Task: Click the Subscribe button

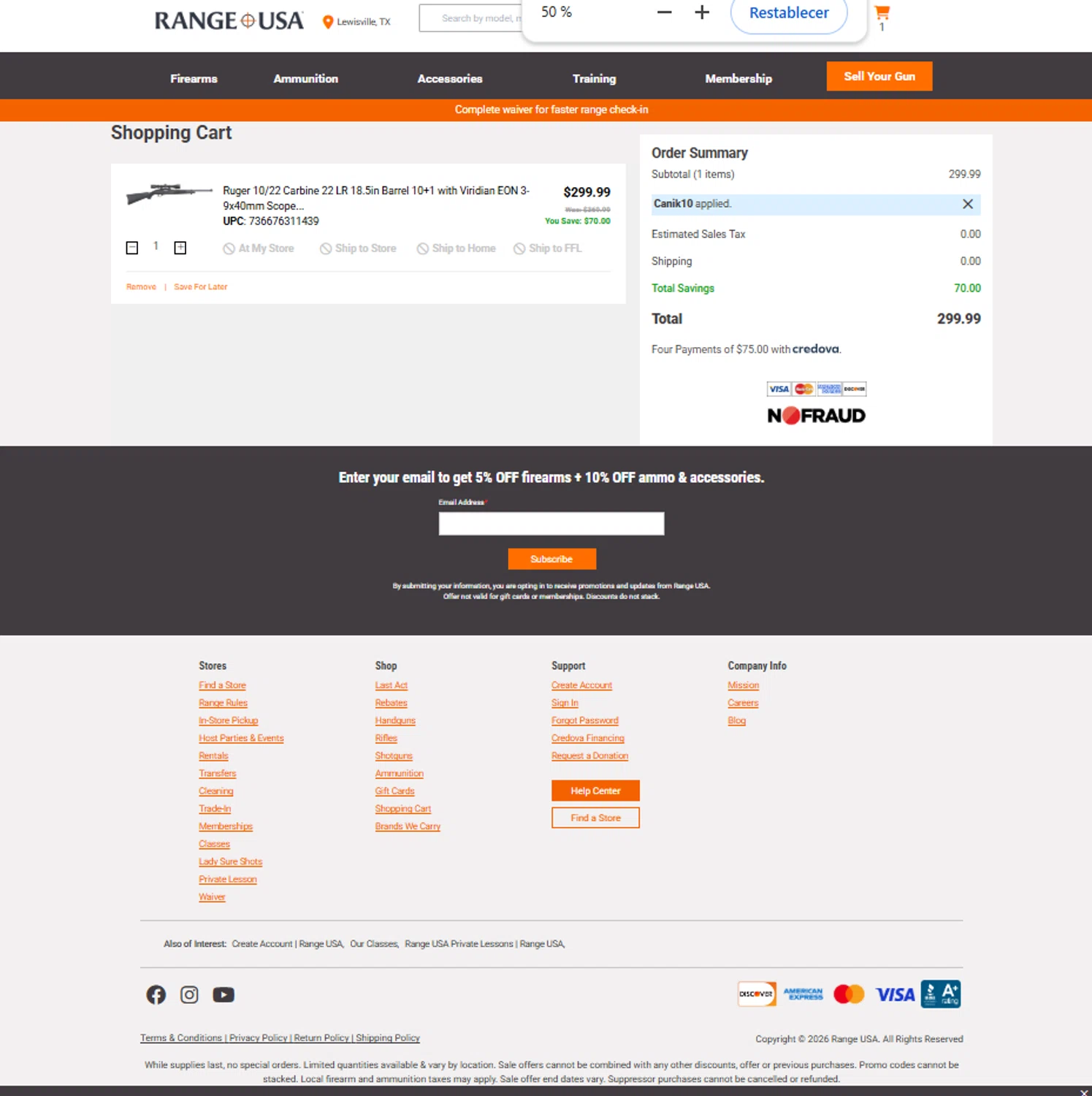Action: click(551, 559)
